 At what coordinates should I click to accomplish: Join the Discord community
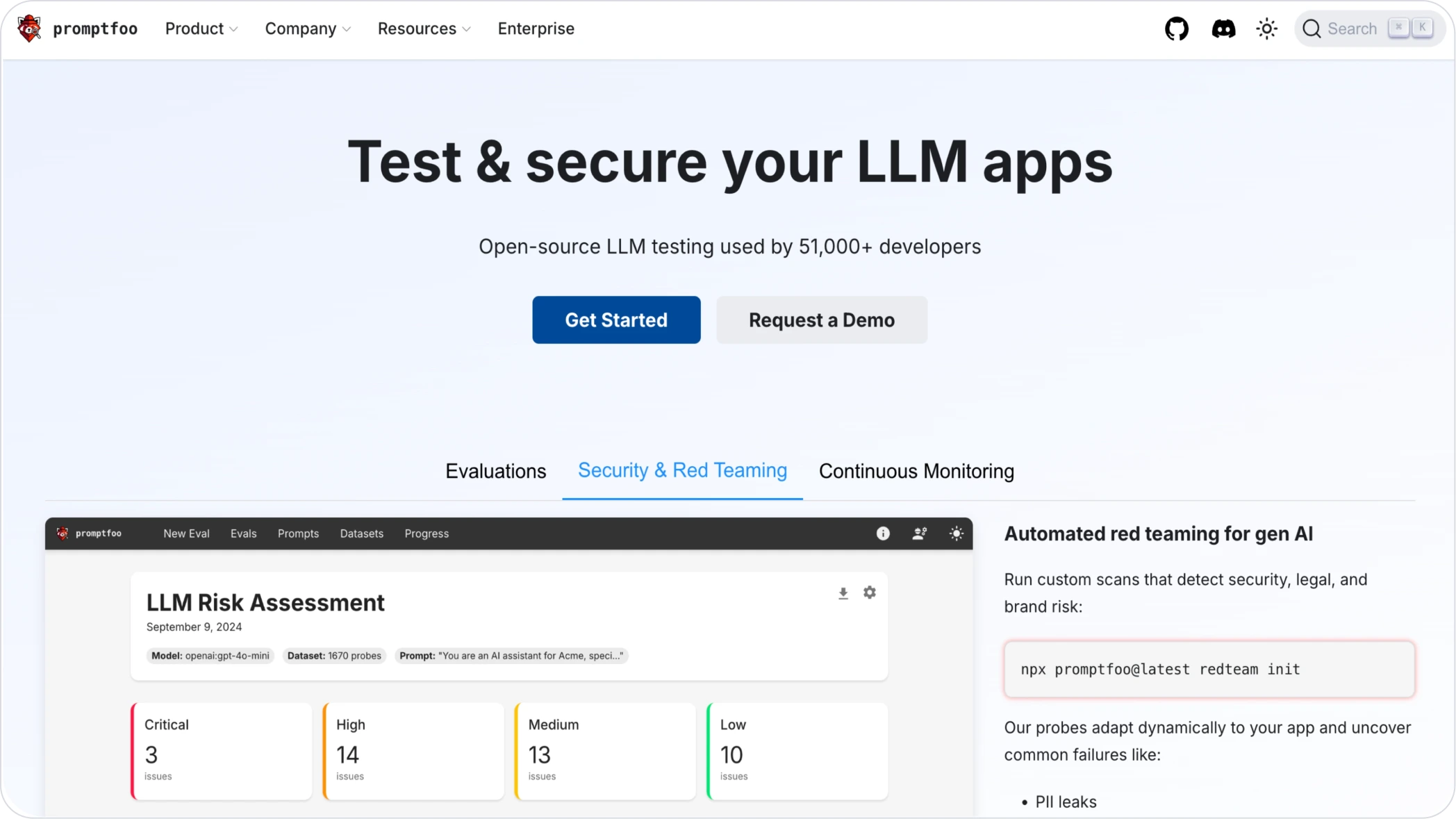pos(1223,28)
